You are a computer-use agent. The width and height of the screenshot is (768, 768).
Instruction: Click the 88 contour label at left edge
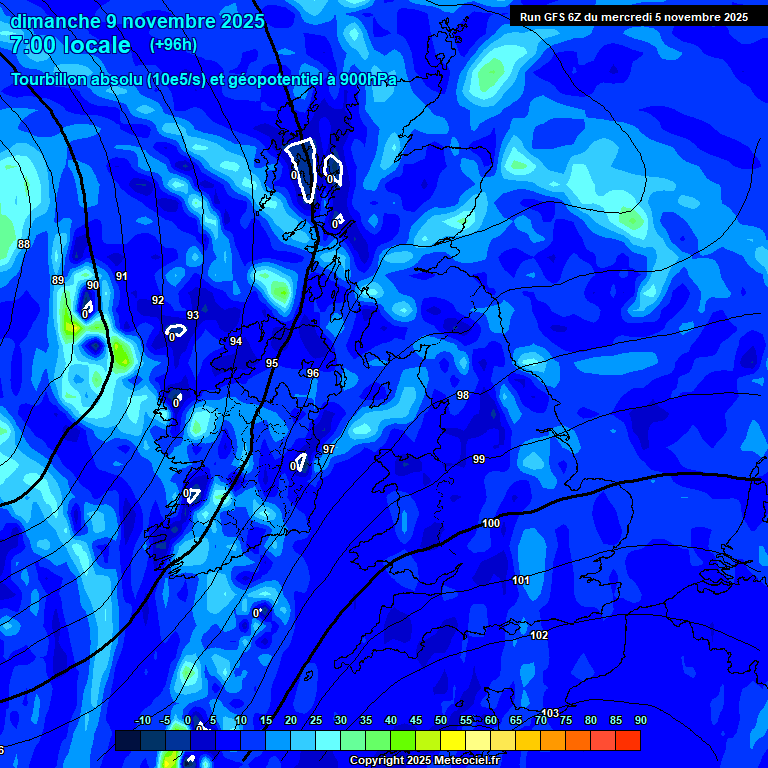tap(24, 244)
